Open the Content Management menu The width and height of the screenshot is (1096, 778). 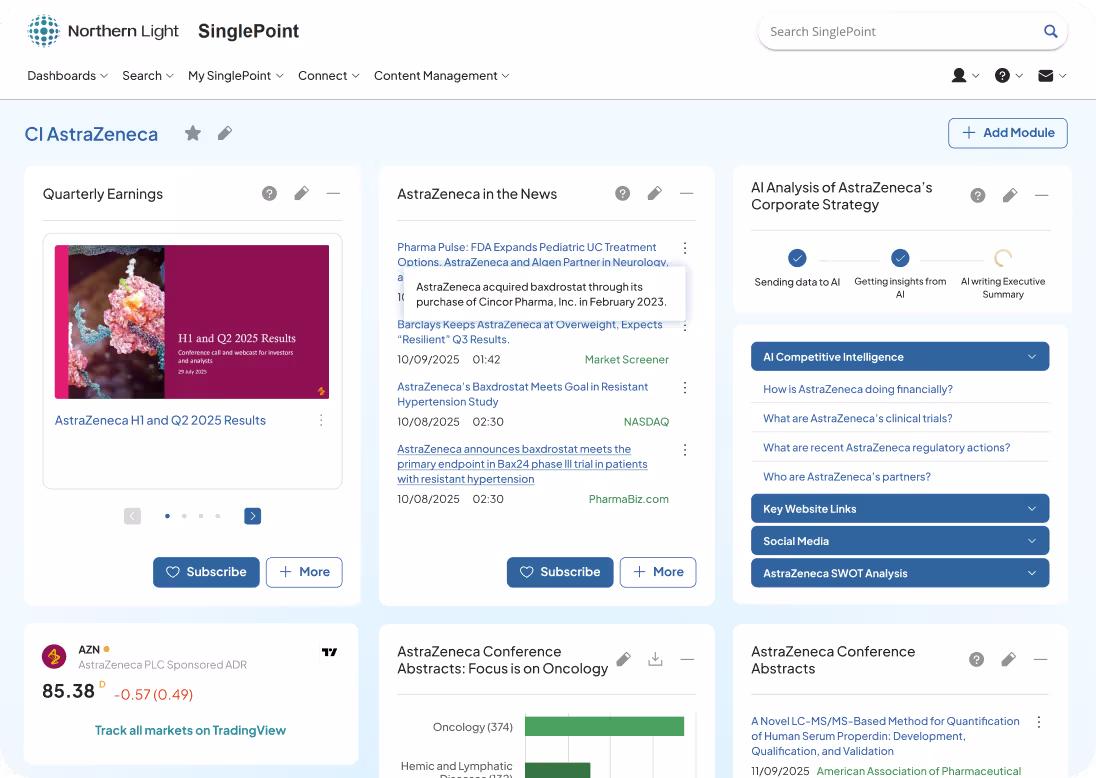point(442,75)
